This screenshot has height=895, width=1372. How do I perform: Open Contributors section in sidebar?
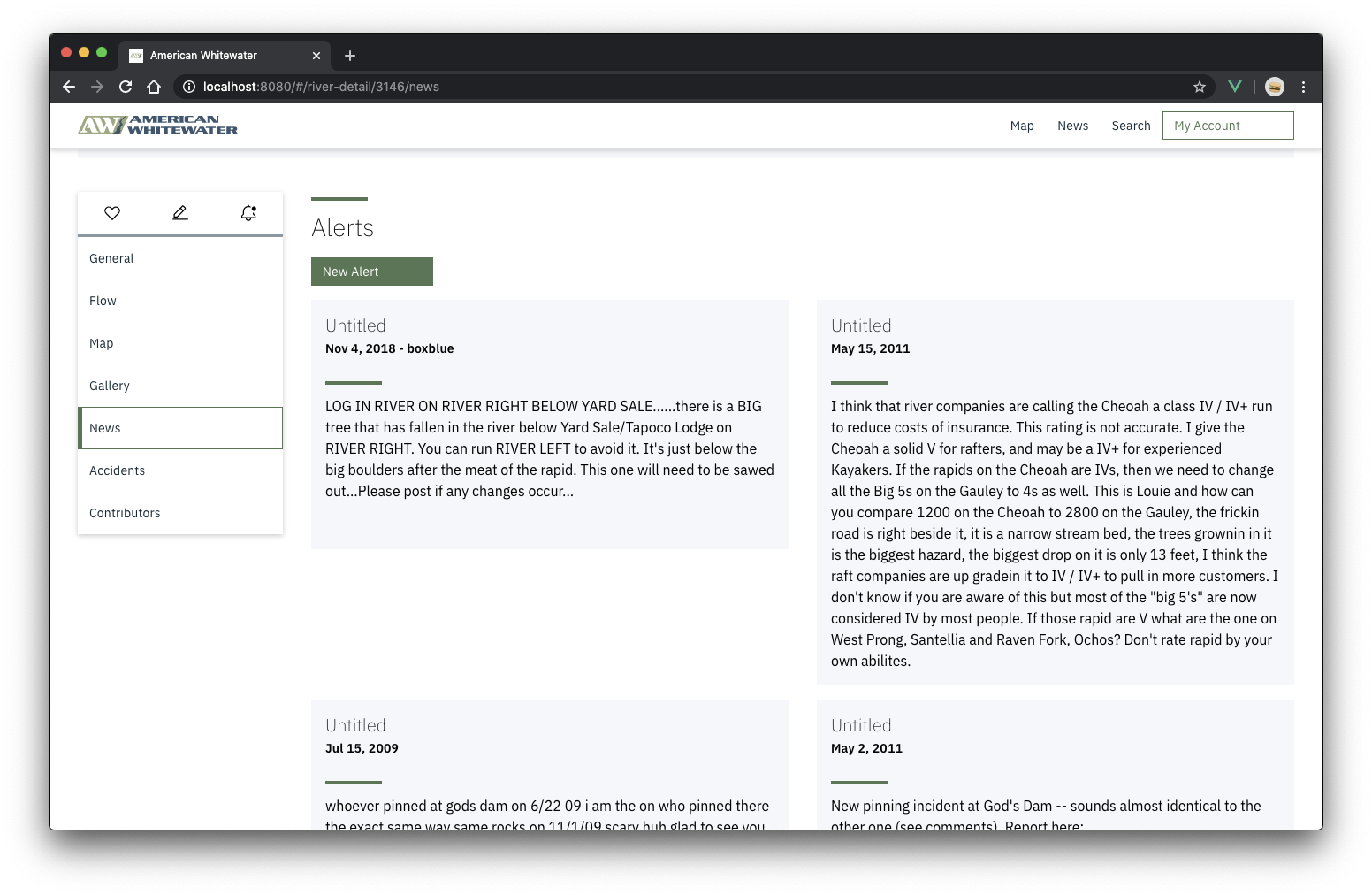click(125, 513)
